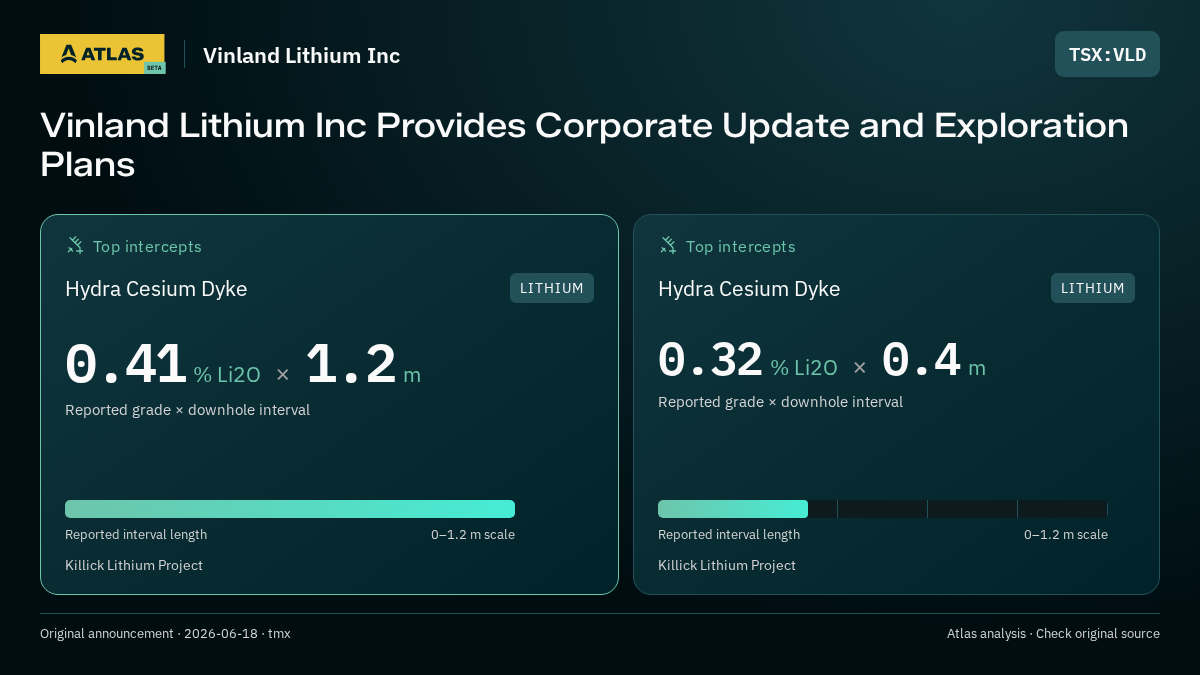Image resolution: width=1200 pixels, height=675 pixels.
Task: Click Reported interval length in the 0.41 card
Action: pyautogui.click(x=136, y=535)
